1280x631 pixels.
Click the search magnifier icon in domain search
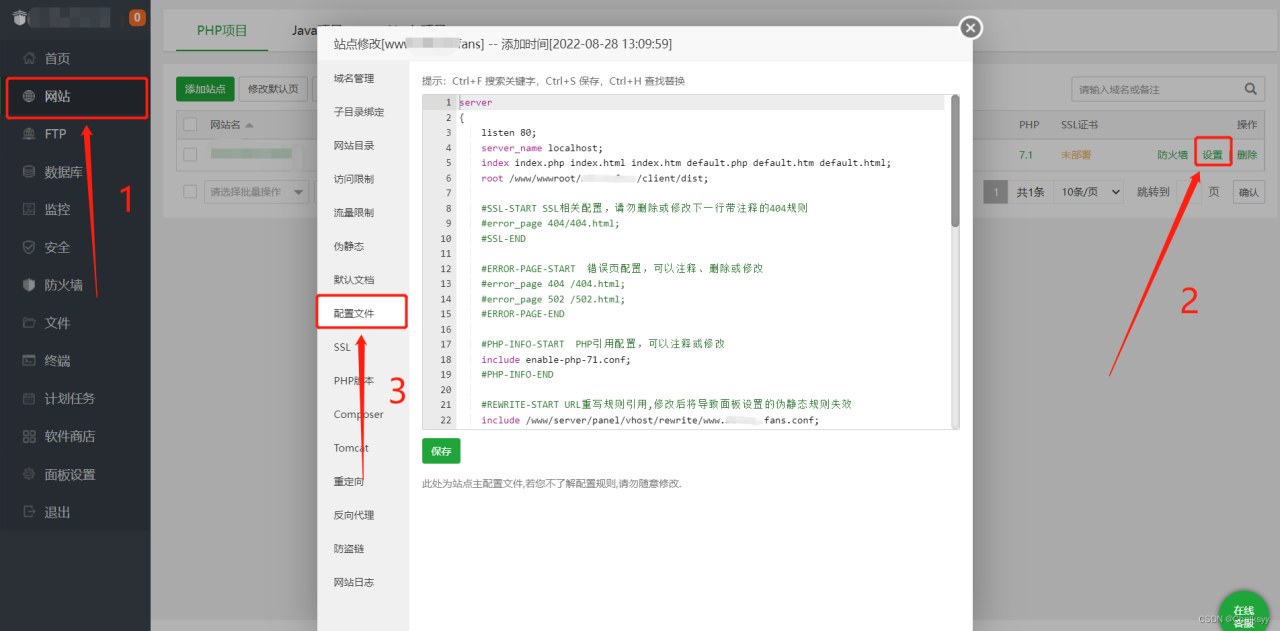pos(1250,89)
